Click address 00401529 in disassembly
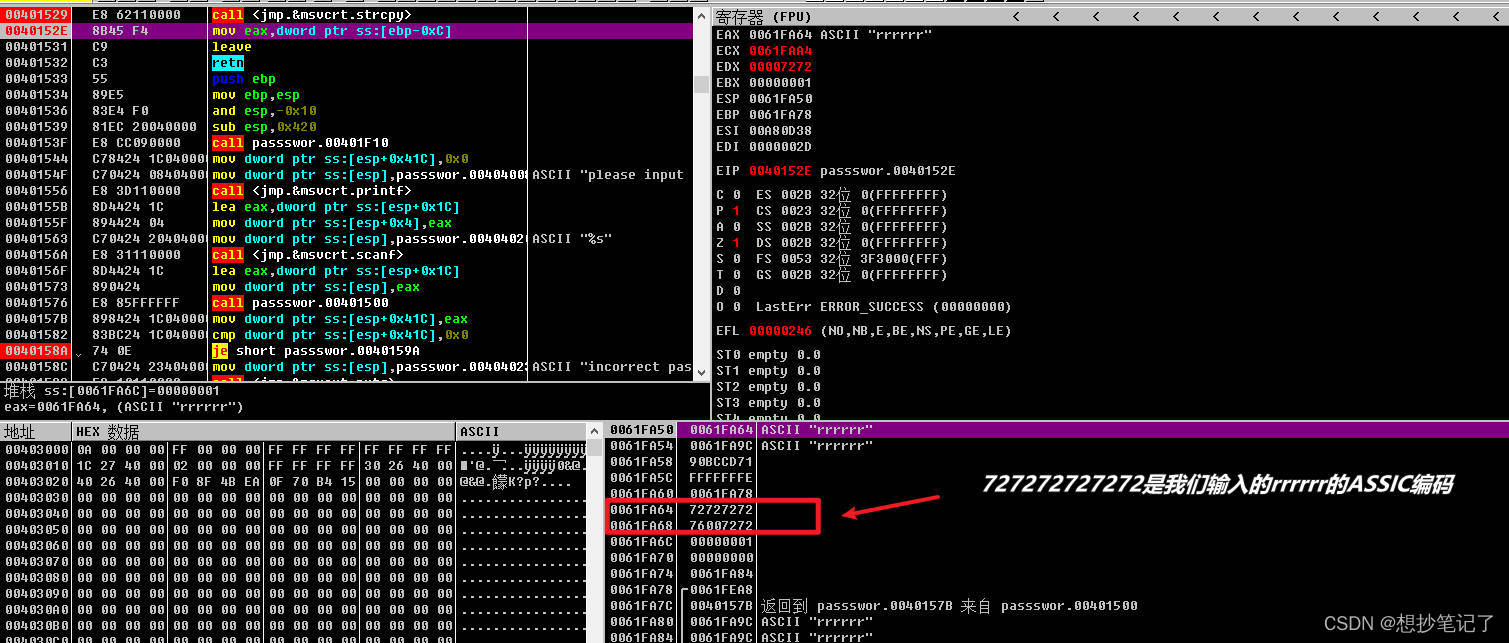 pos(36,14)
